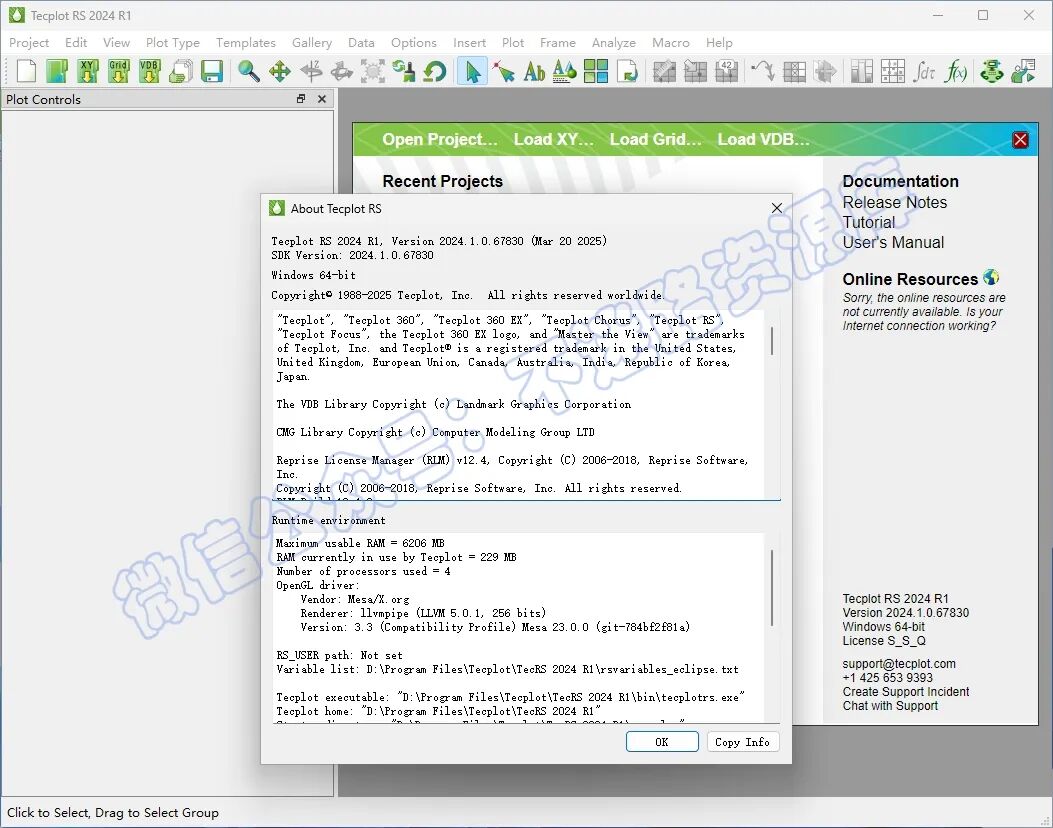Close the About Tecplot RS dialog

coord(777,208)
